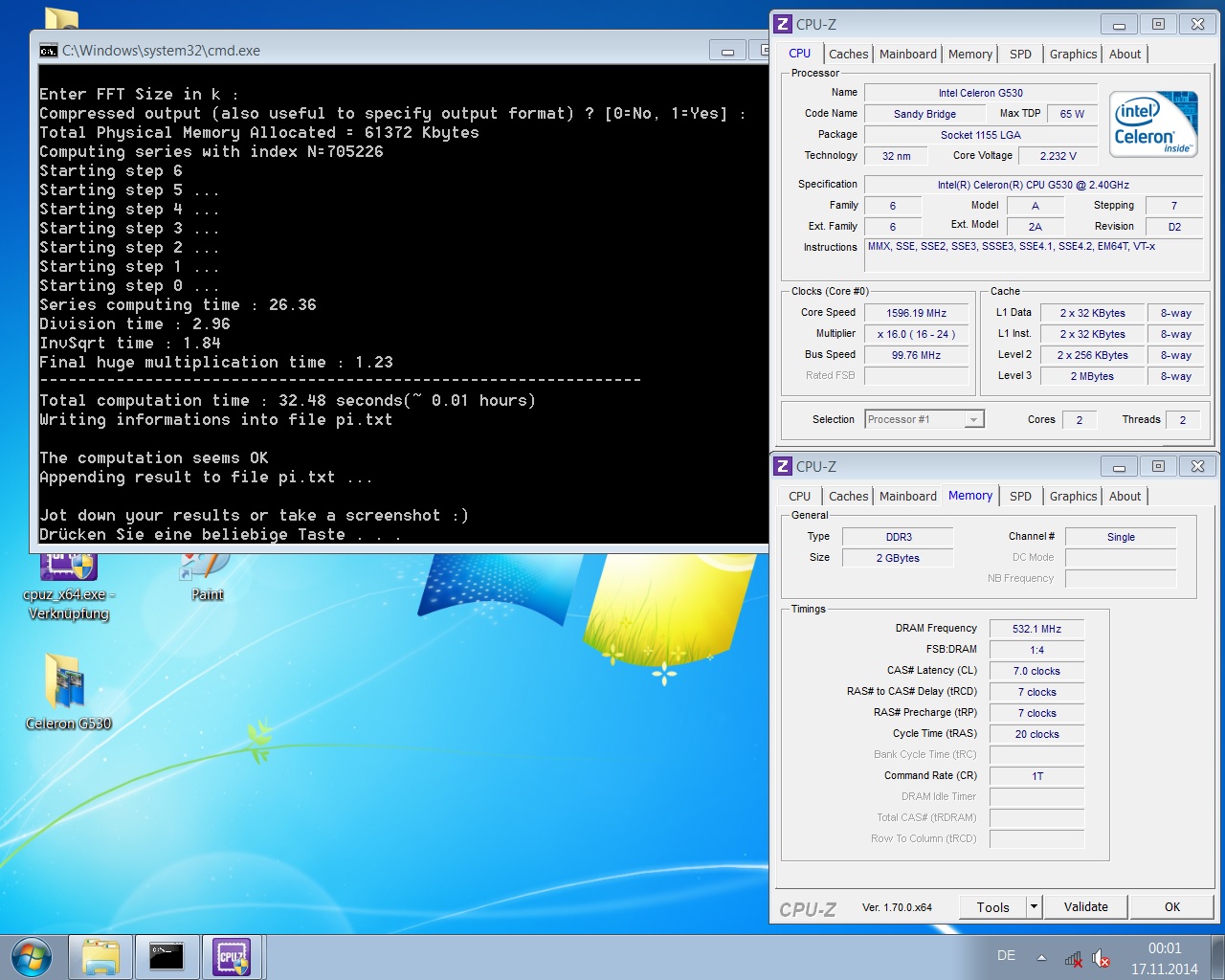Select About tab in bottom CPU-Z window
1225x980 pixels.
1125,497
